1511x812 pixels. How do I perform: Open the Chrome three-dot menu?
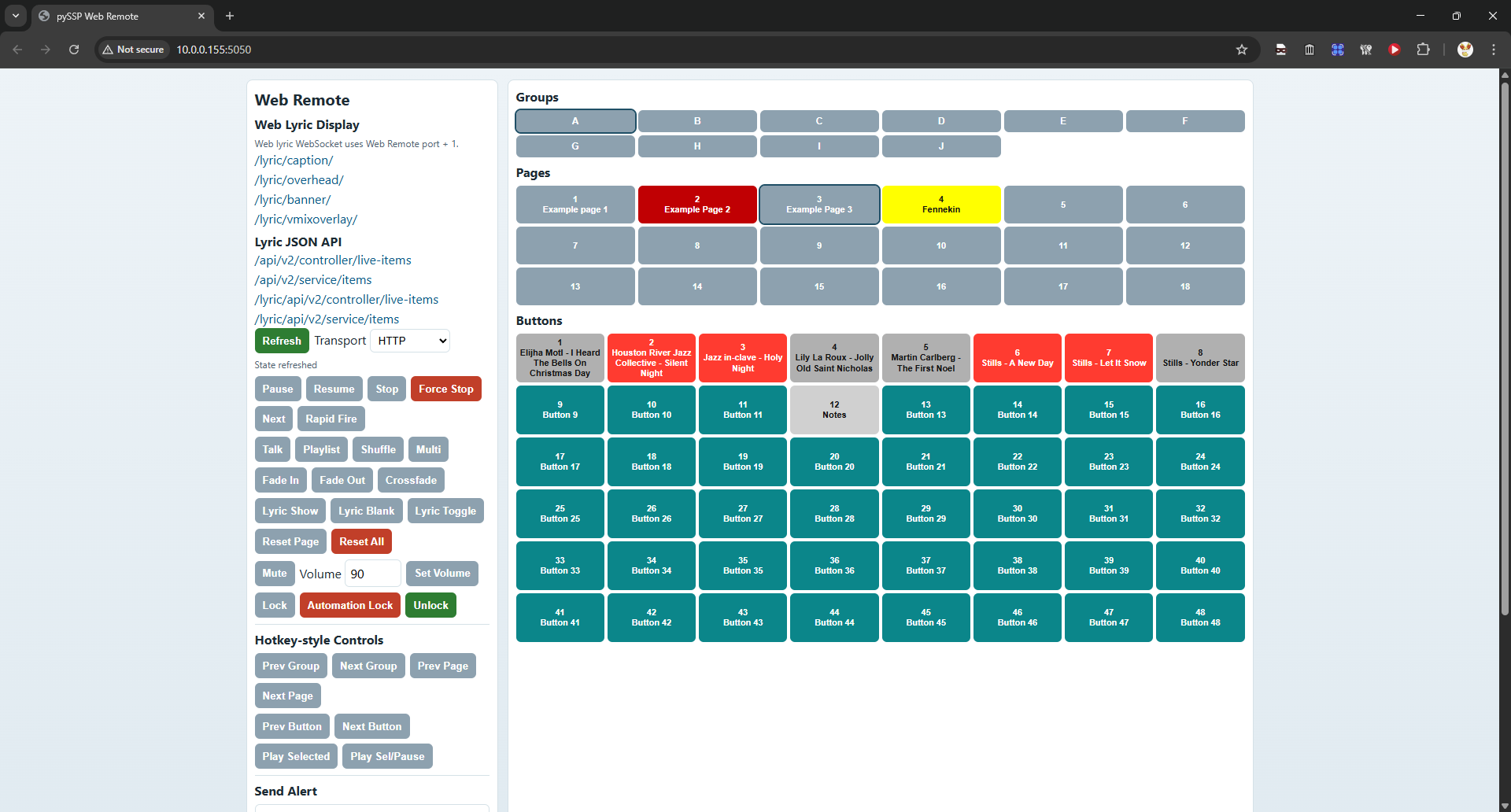pyautogui.click(x=1494, y=49)
